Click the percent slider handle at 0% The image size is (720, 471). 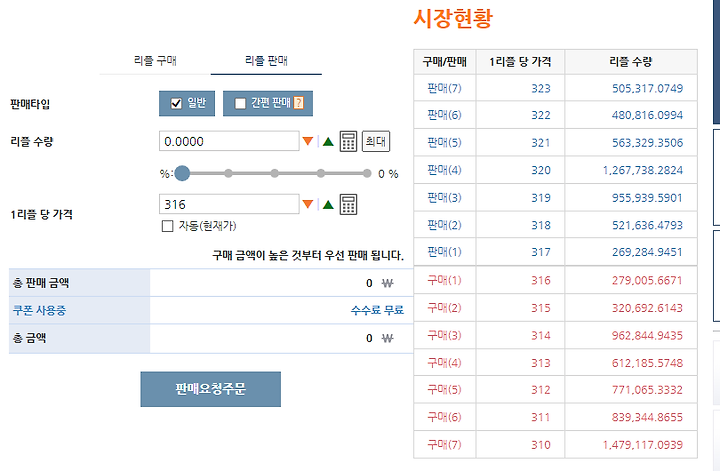pyautogui.click(x=182, y=173)
